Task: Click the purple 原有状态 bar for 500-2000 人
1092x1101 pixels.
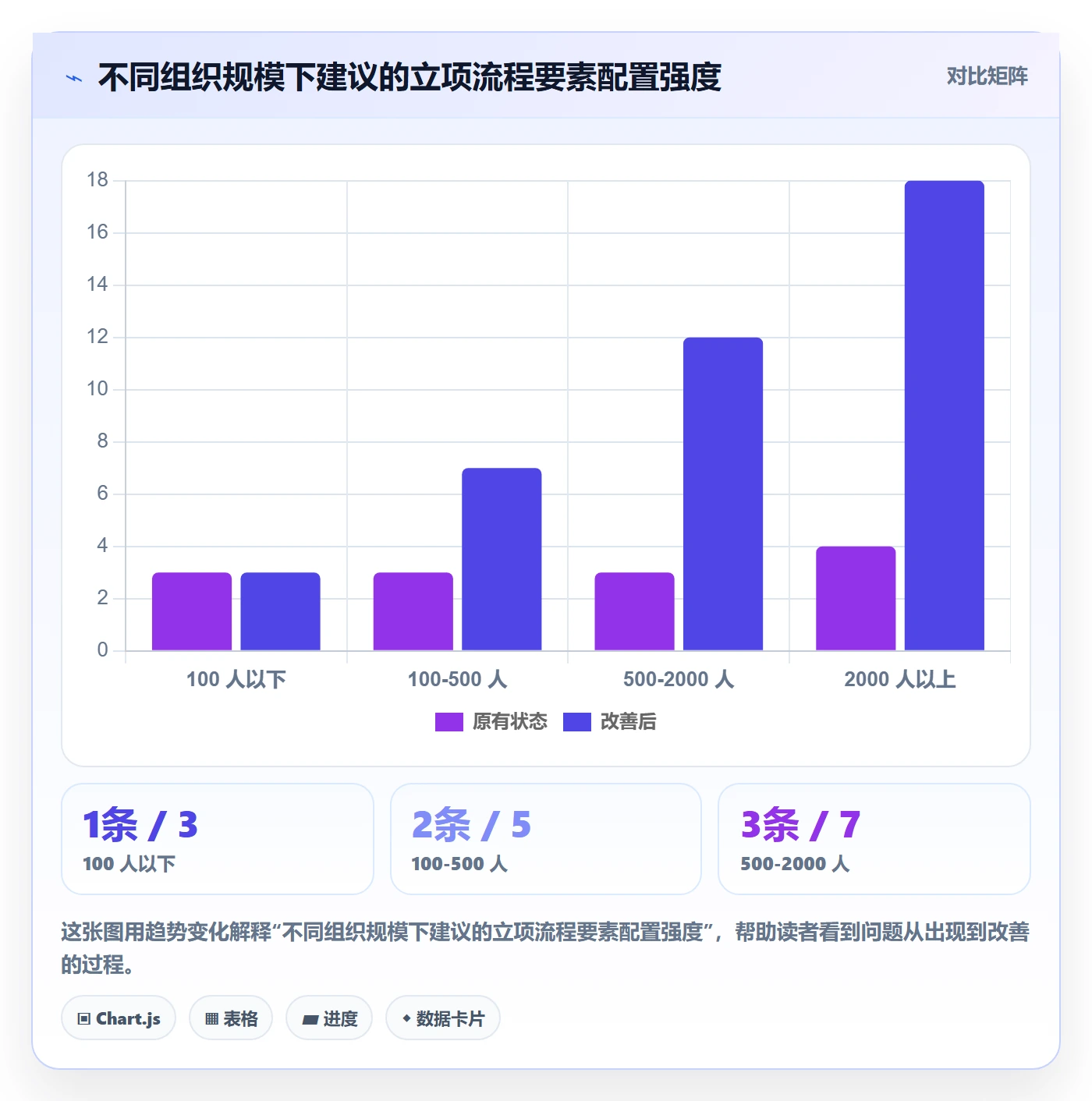Action: (634, 611)
